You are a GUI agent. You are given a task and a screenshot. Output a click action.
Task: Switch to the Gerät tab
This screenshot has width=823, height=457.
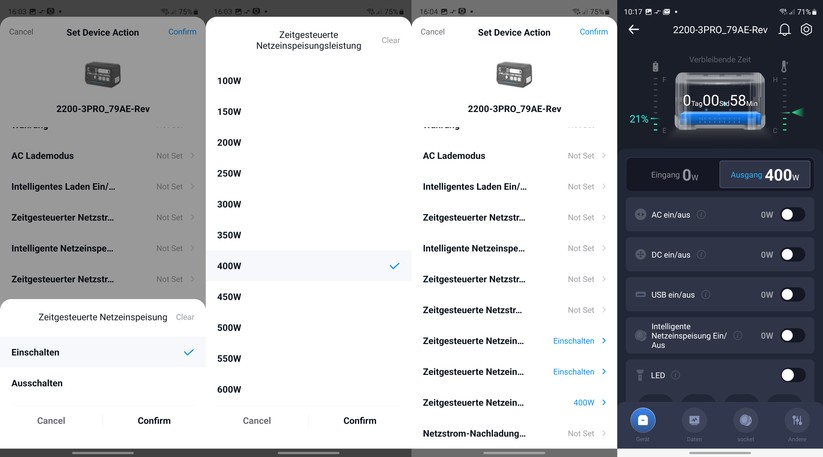(642, 421)
